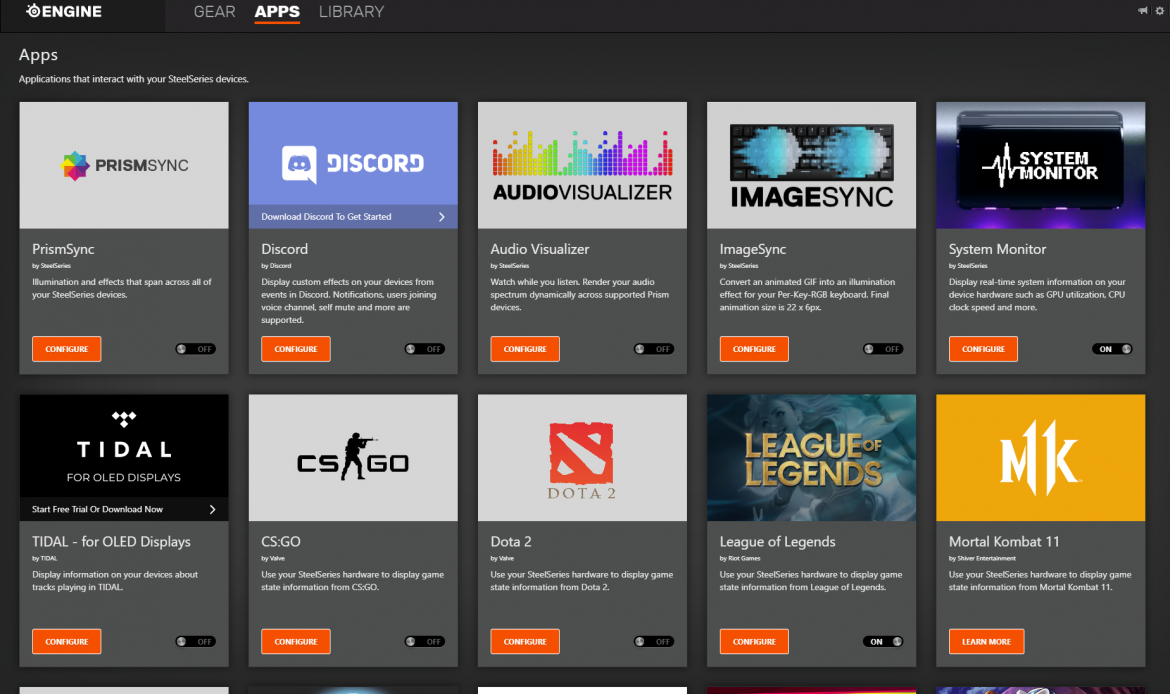Configure the Audio Visualizer app

(x=525, y=349)
